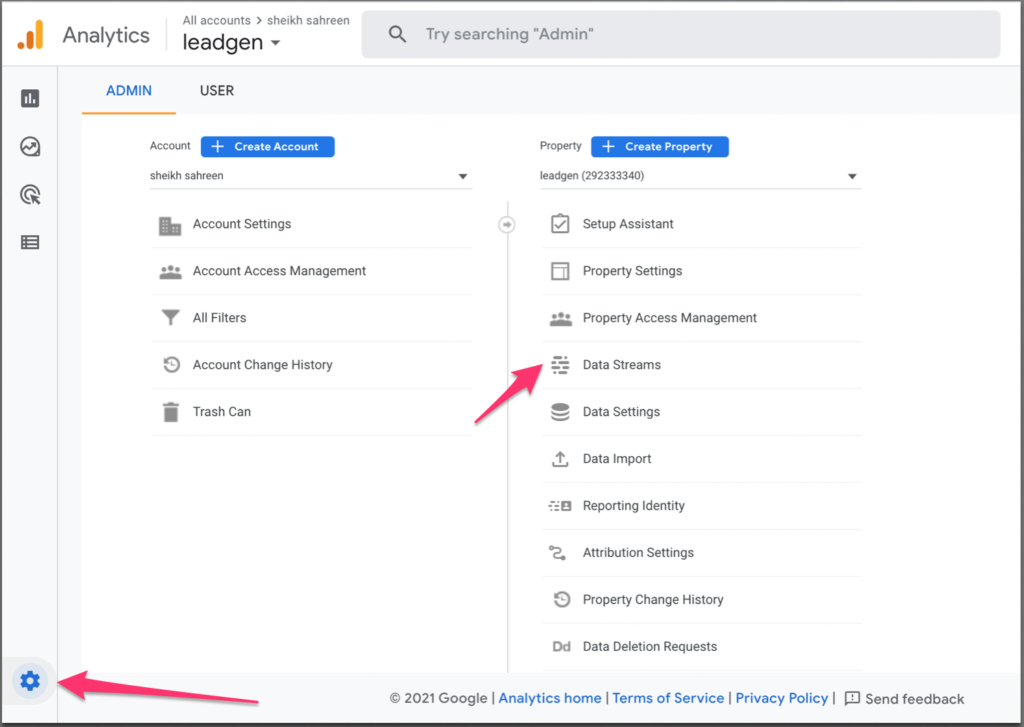The height and width of the screenshot is (727, 1024).
Task: Open Data Streams
Action: (x=701, y=365)
